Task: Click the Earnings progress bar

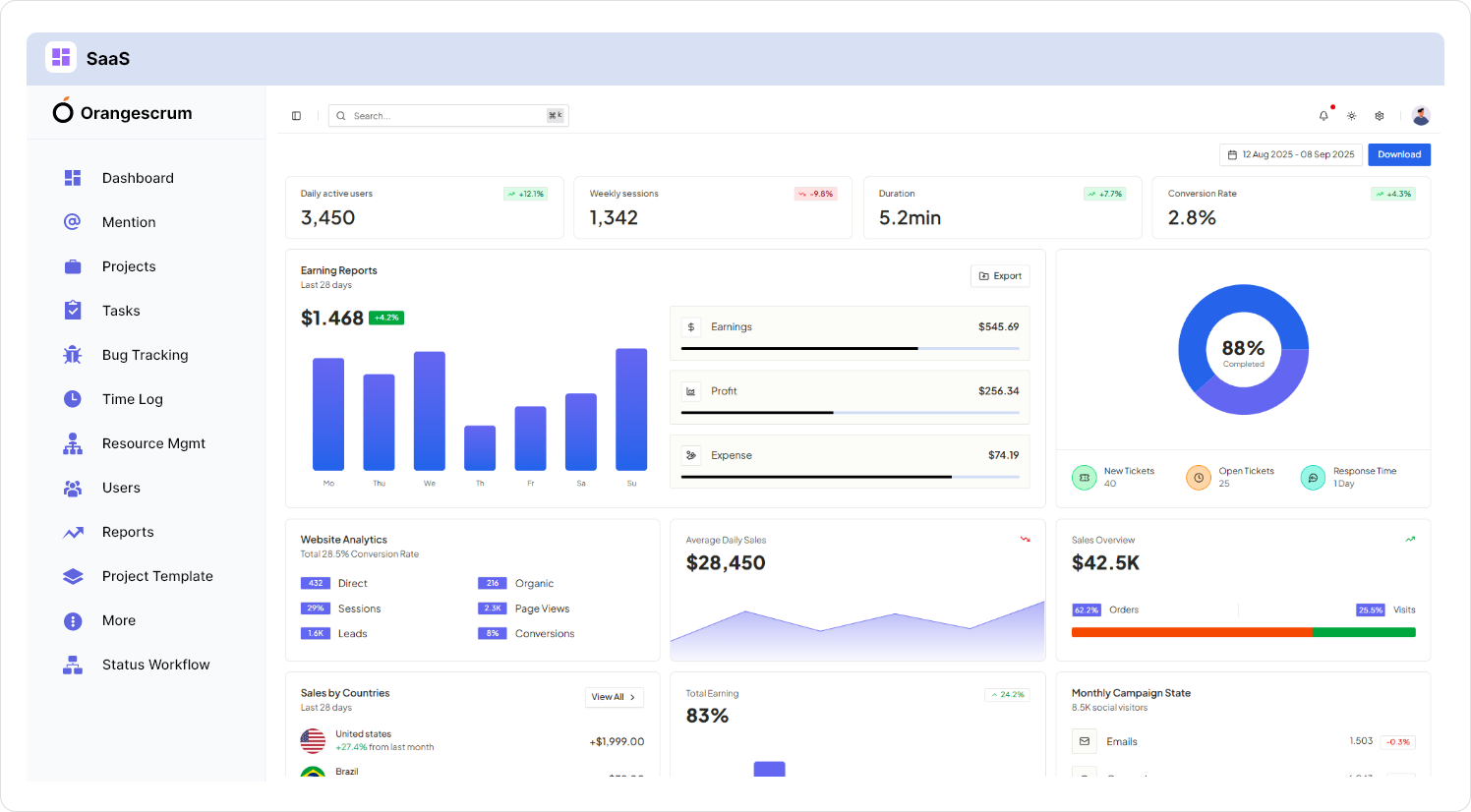Action: coord(850,348)
